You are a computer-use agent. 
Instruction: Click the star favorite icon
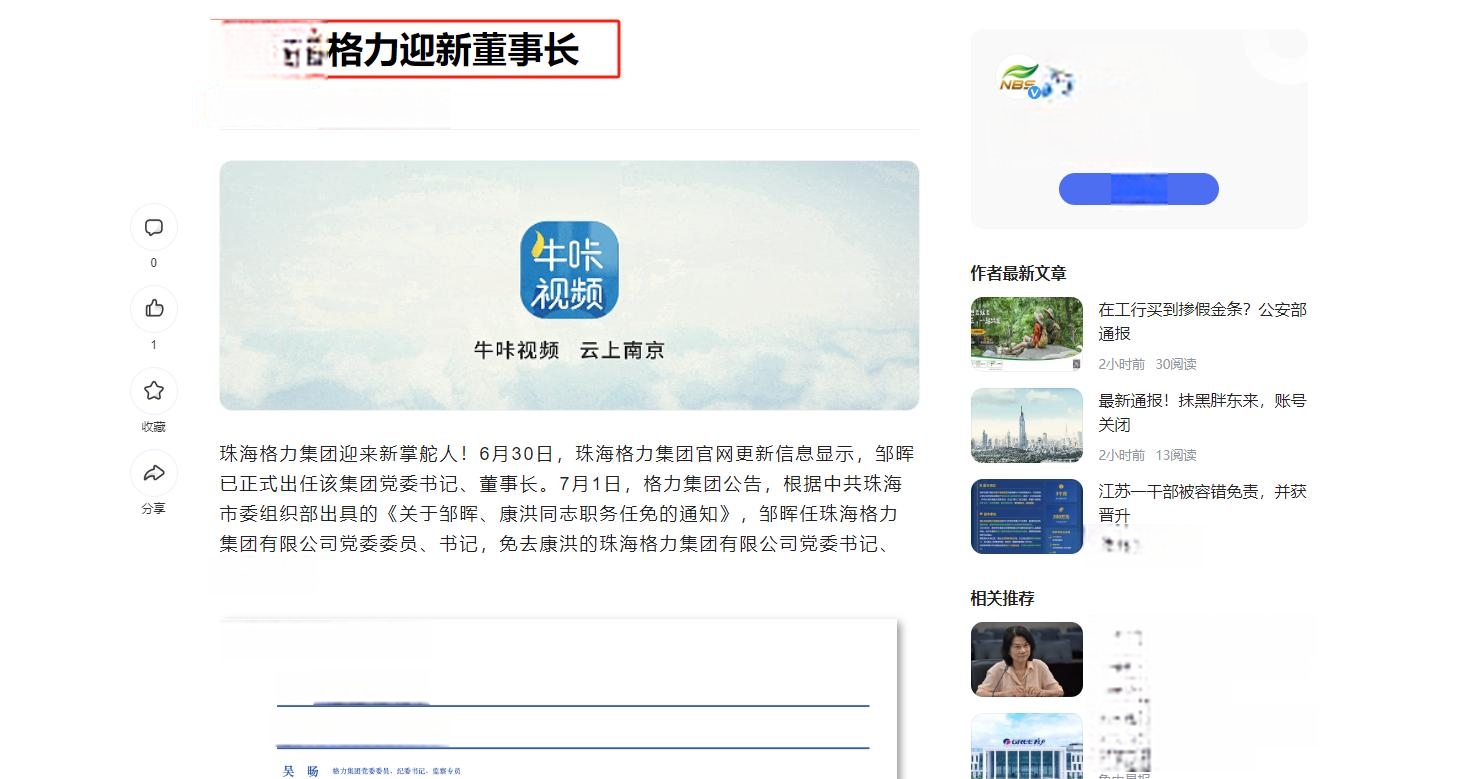pos(154,391)
